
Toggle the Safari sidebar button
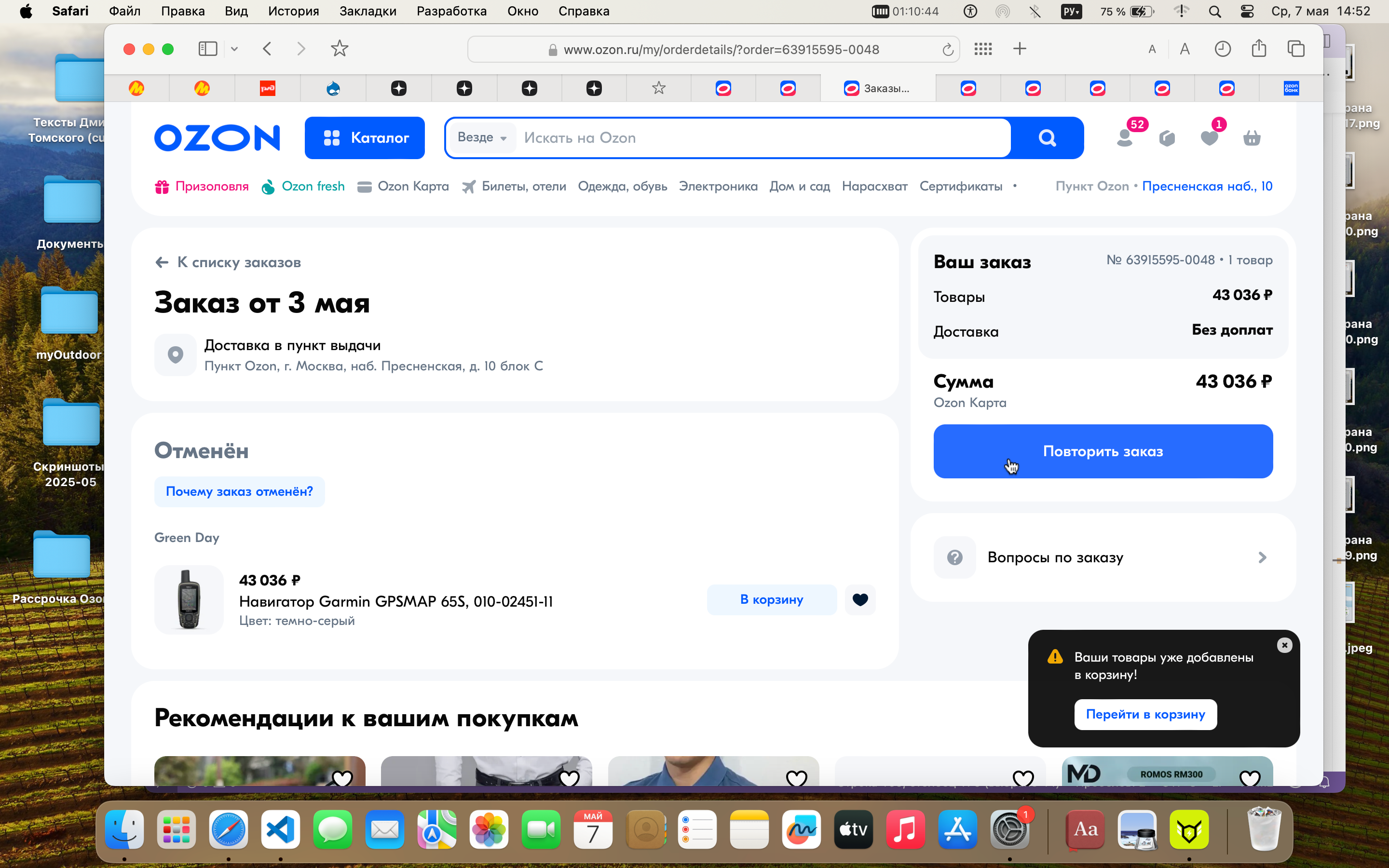coord(208,49)
